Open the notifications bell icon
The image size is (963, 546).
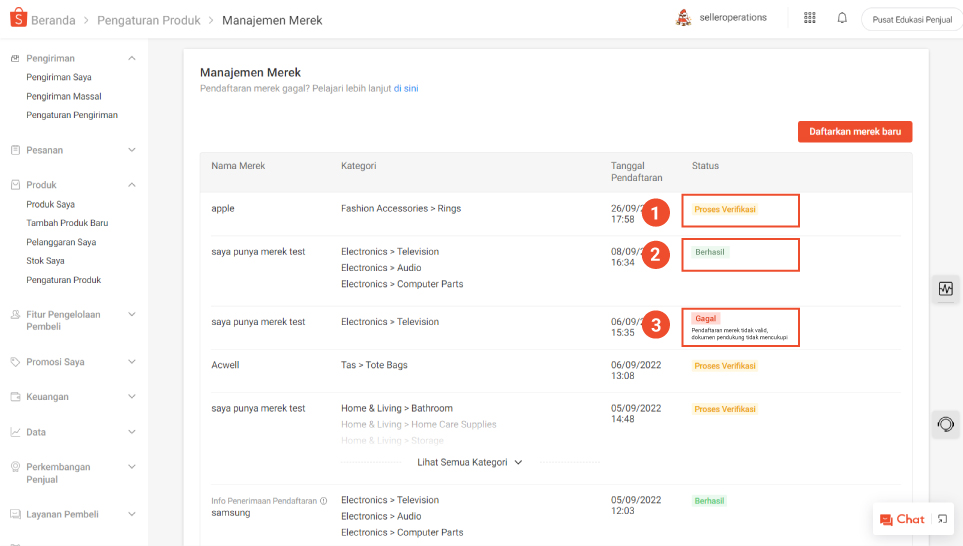(842, 18)
